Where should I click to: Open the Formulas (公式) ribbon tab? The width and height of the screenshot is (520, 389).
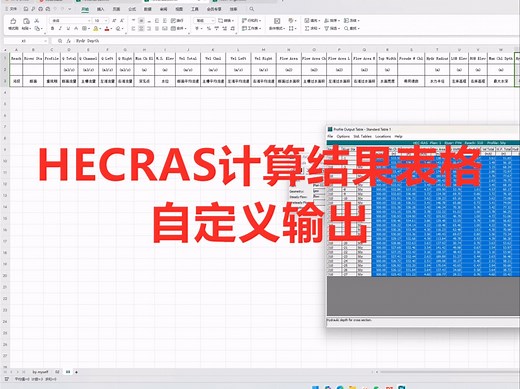click(132, 9)
